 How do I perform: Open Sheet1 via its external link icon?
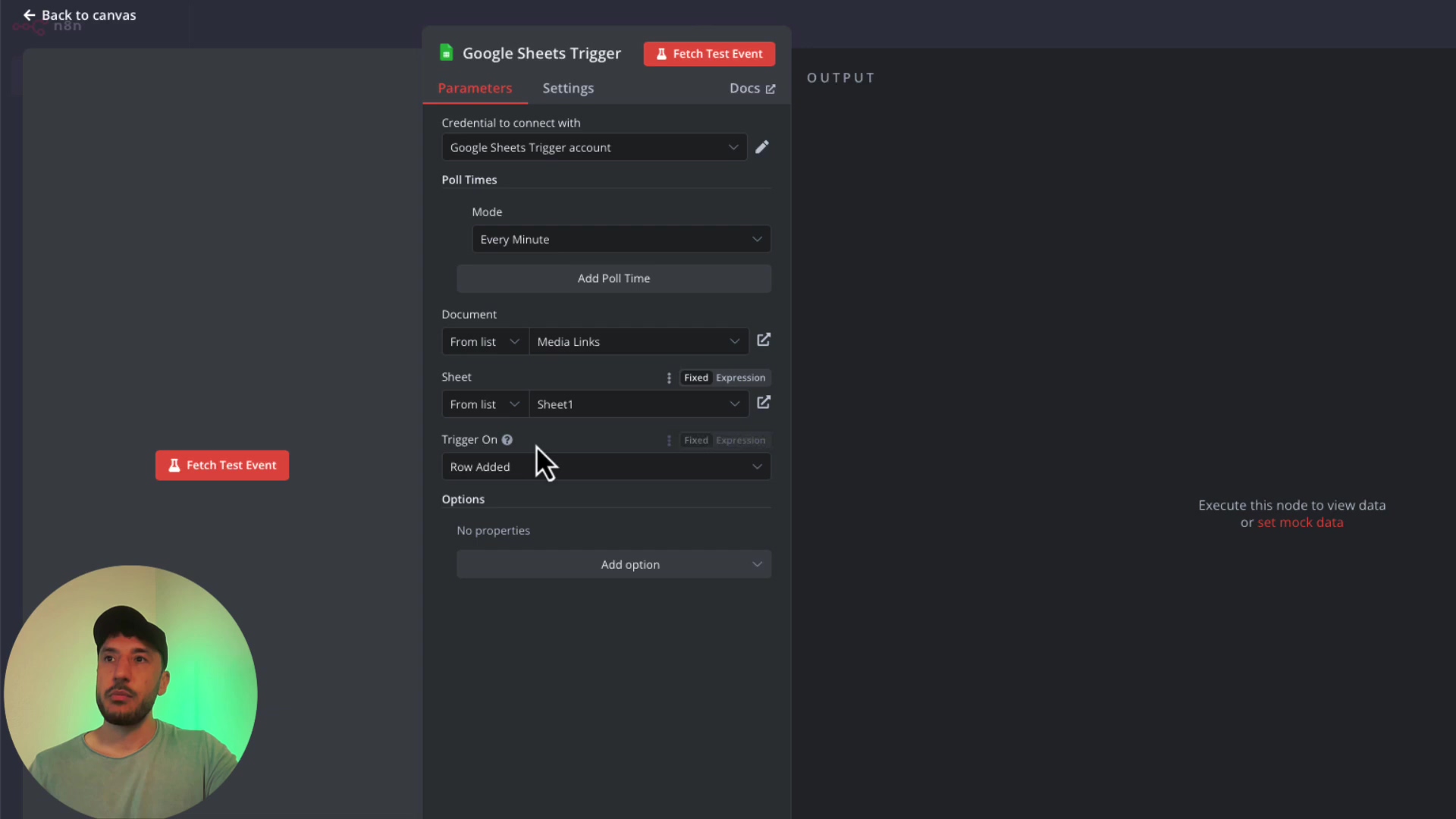[x=764, y=403]
